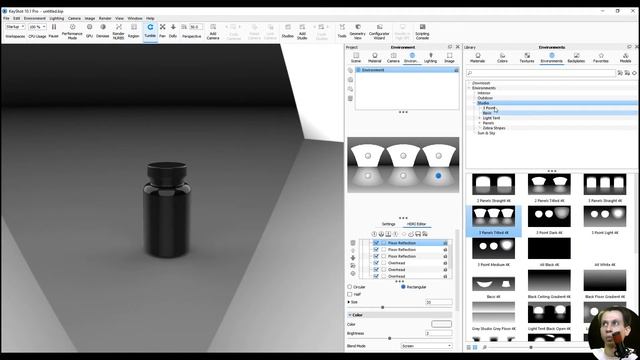Activate the Region render tool
The width and height of the screenshot is (640, 360).
tap(133, 31)
